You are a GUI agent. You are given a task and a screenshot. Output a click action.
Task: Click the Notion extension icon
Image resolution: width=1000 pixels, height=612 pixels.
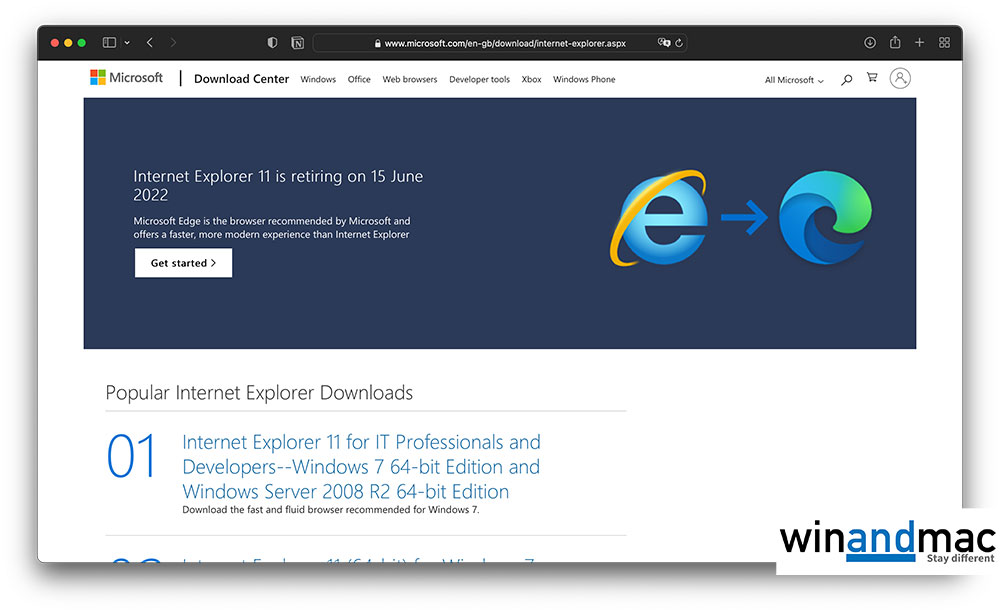point(297,43)
